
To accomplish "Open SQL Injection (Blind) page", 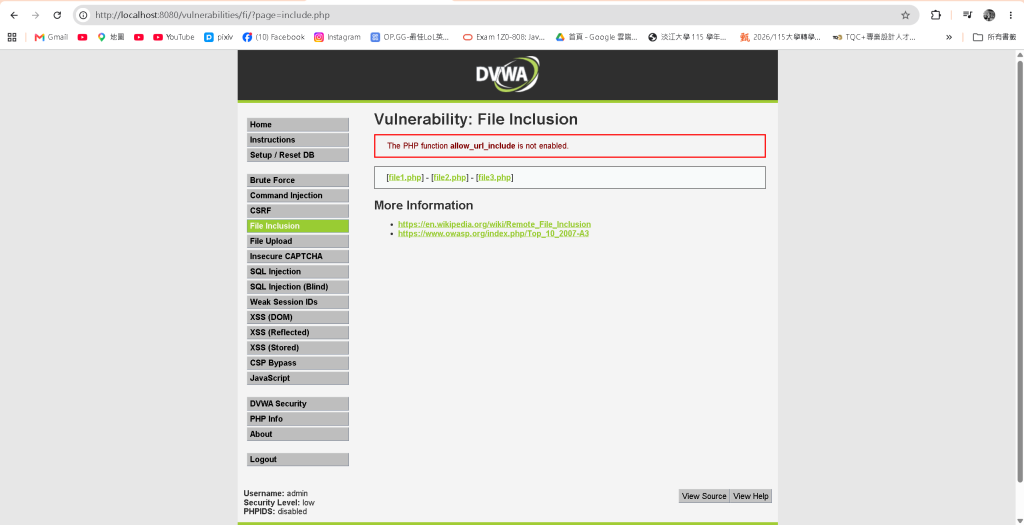I will click(x=298, y=287).
